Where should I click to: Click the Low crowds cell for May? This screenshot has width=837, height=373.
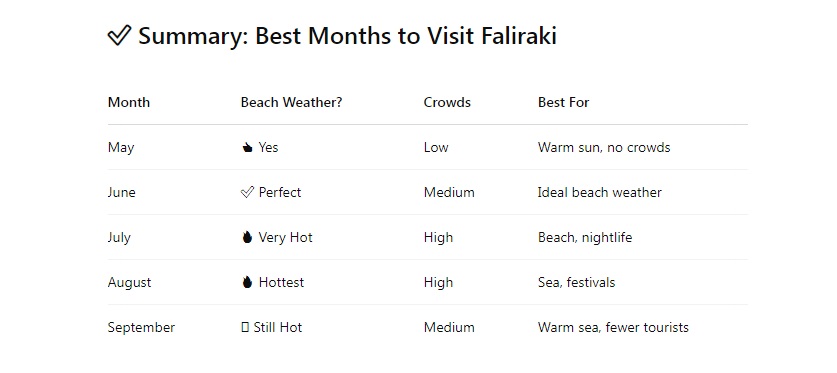[x=436, y=148]
